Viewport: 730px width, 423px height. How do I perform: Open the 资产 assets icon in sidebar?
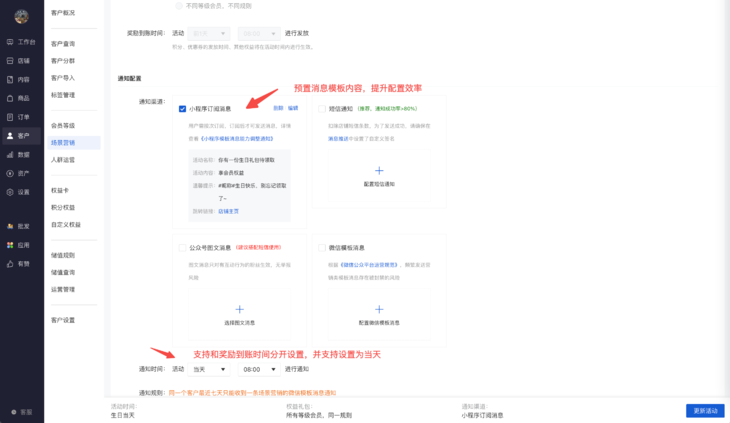[10, 173]
